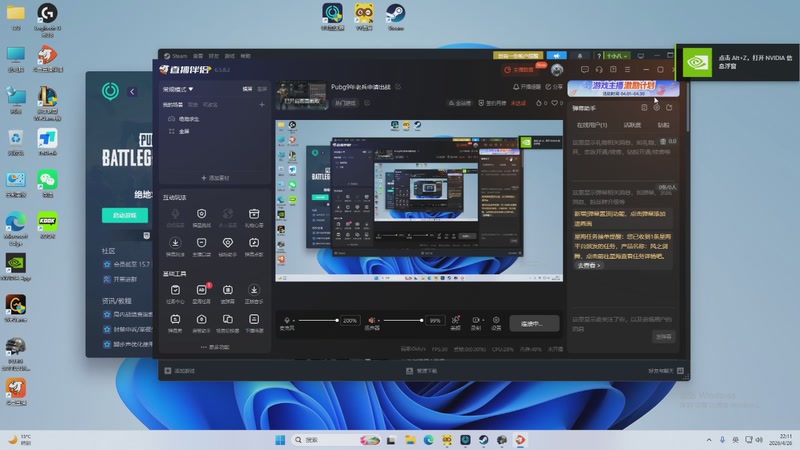Click the share icon next to 分享
800x450 pixels.
(548, 87)
